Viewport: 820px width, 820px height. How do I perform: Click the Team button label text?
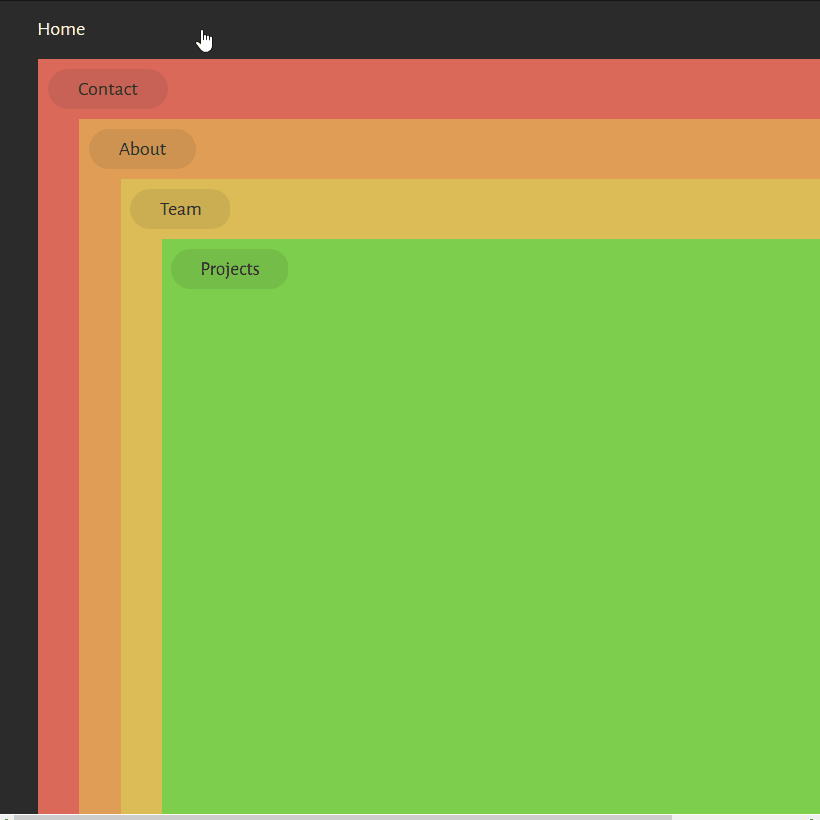click(180, 209)
